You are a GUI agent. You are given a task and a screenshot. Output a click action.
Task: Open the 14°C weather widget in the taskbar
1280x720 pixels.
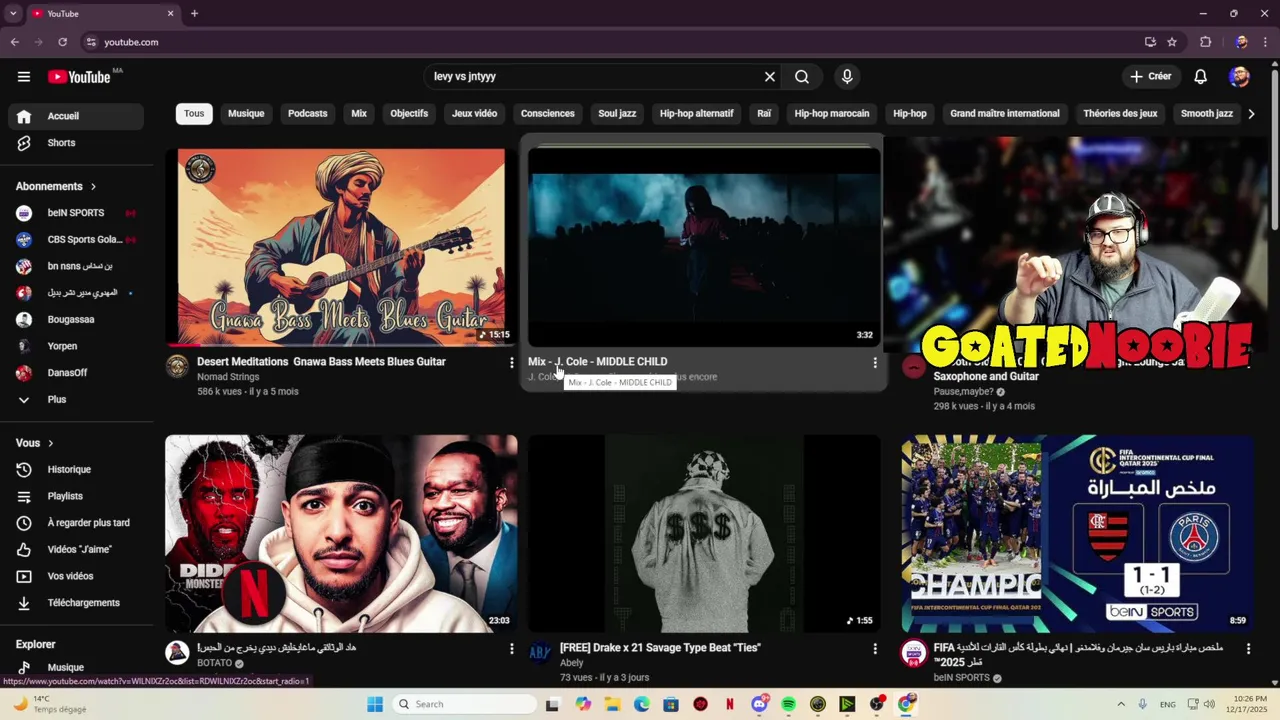tap(48, 704)
